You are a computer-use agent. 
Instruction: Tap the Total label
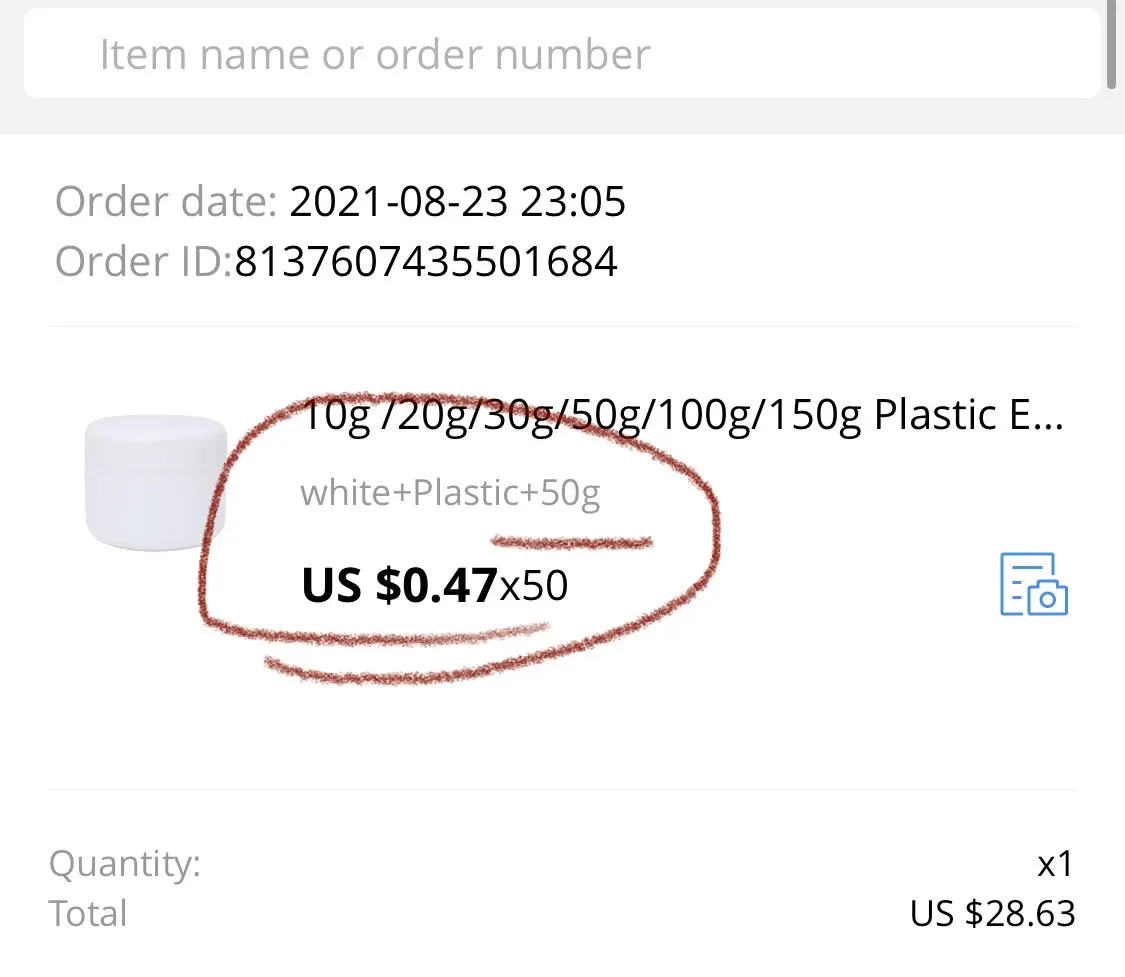tap(88, 913)
